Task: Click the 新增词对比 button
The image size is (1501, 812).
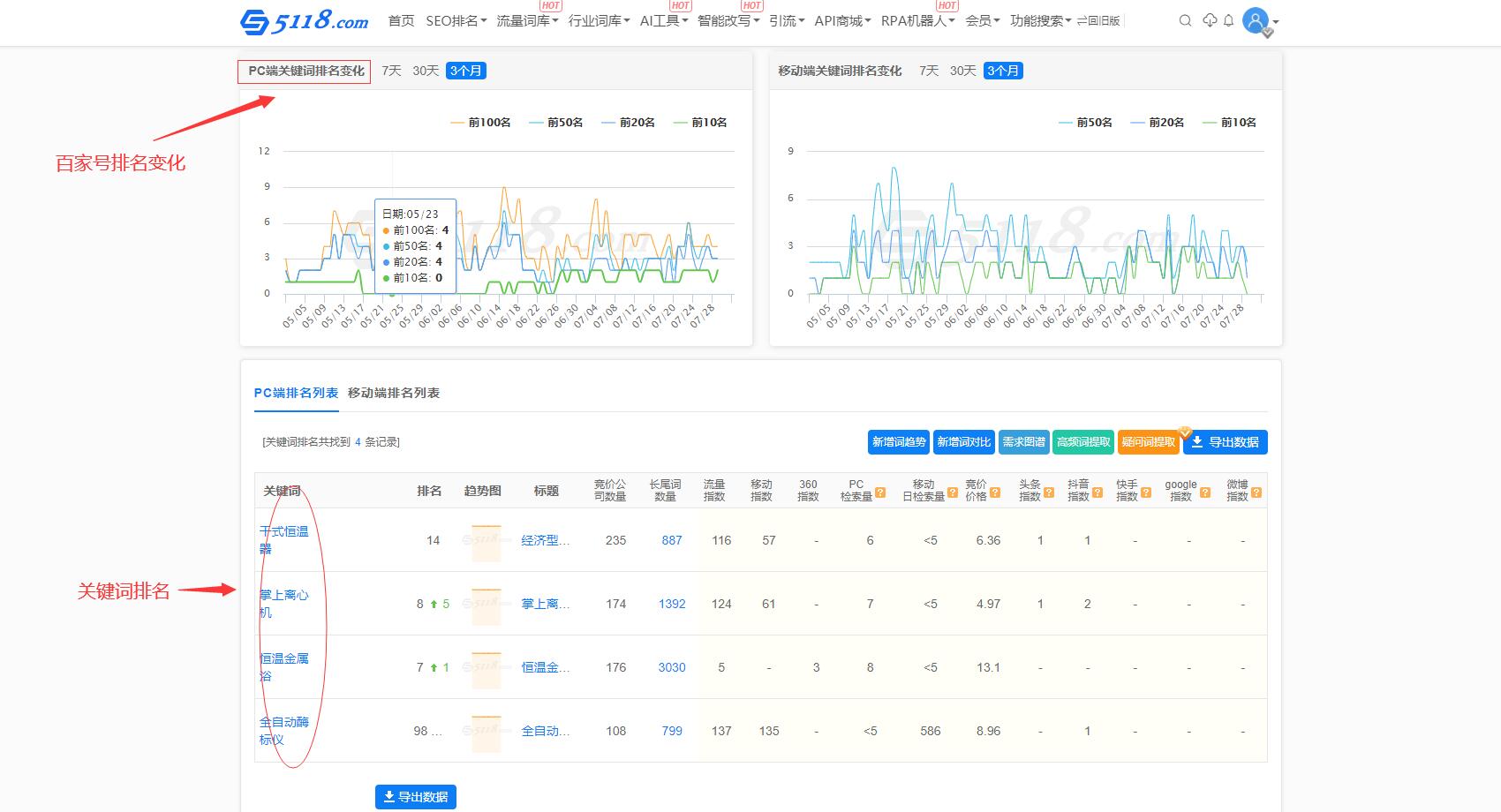Action: (963, 442)
